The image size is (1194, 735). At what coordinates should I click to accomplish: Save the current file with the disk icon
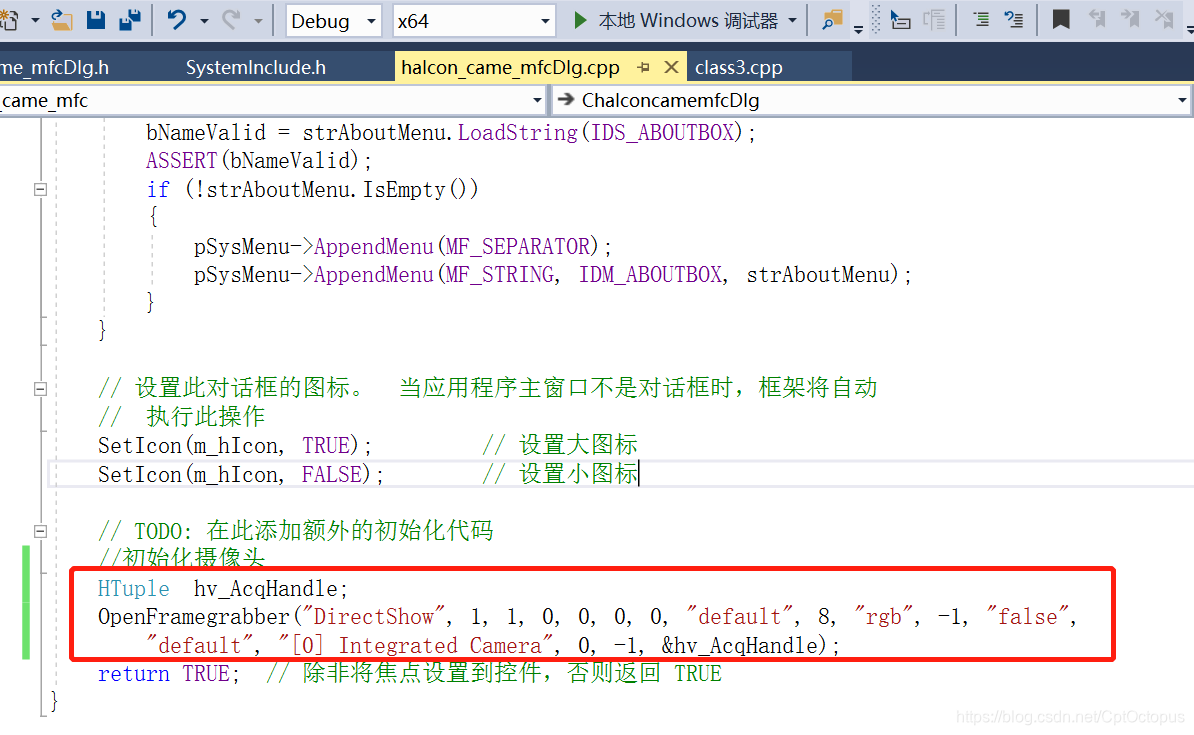96,20
